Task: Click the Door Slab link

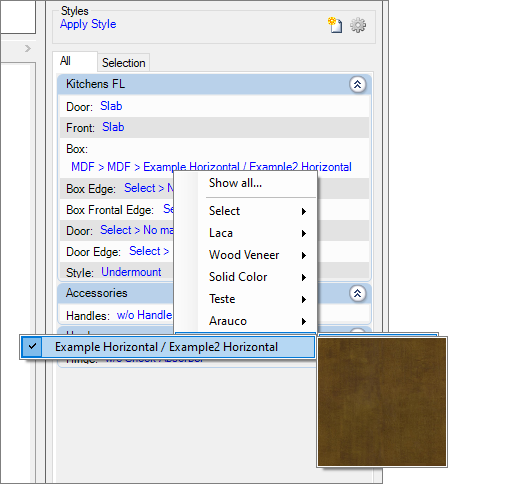Action: pos(111,106)
